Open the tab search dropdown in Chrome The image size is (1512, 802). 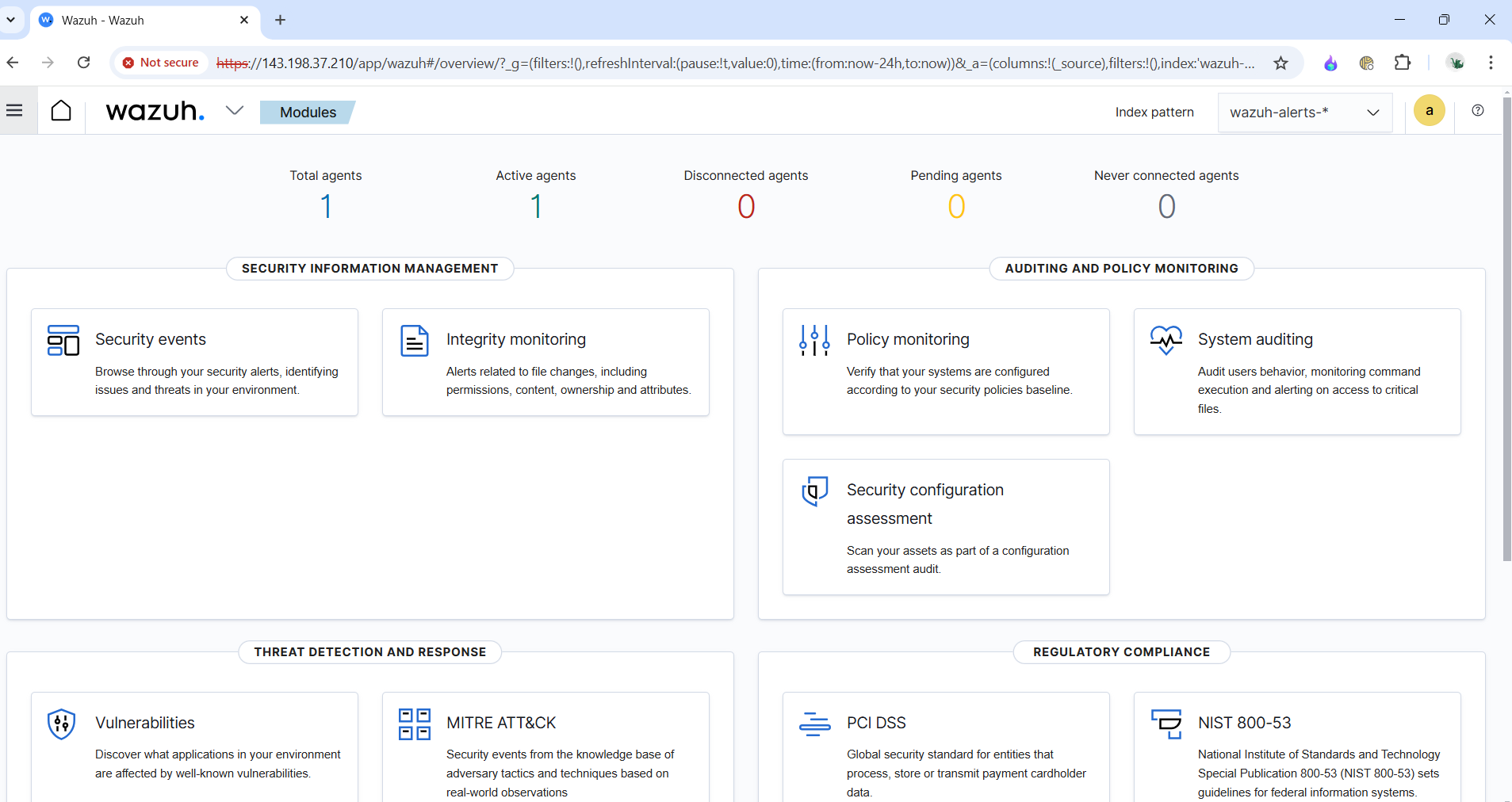pos(11,20)
